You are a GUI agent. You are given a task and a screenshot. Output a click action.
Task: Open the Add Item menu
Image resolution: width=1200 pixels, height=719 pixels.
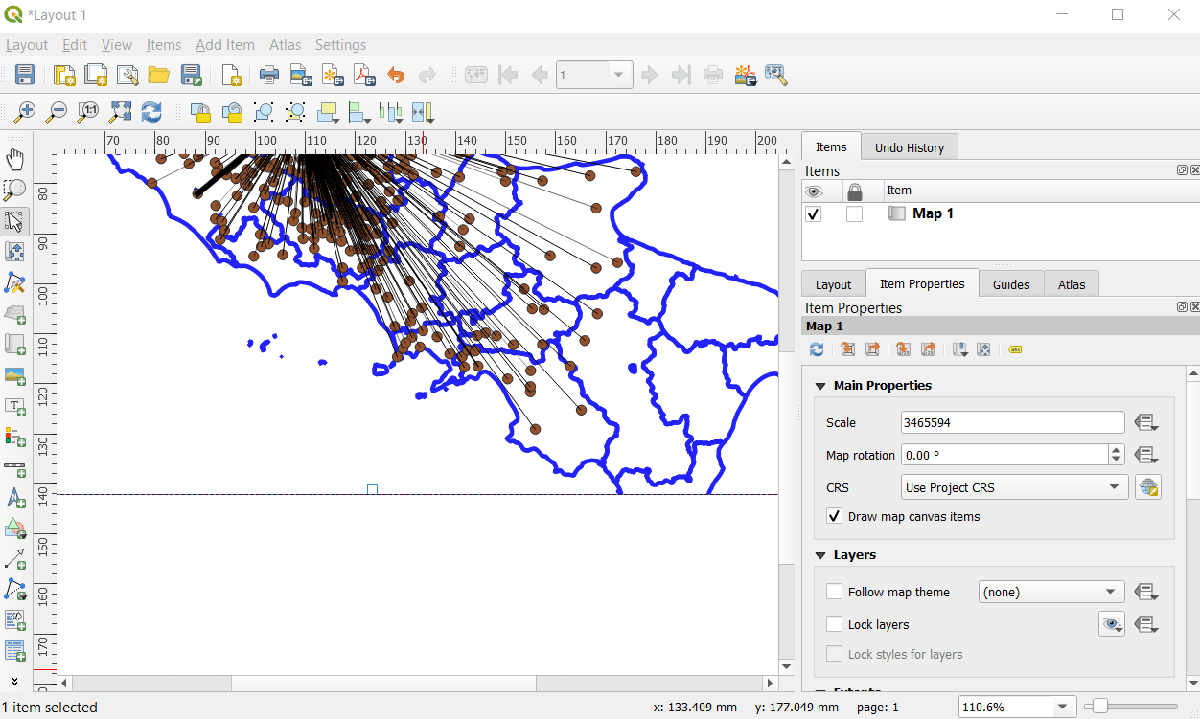coord(224,45)
